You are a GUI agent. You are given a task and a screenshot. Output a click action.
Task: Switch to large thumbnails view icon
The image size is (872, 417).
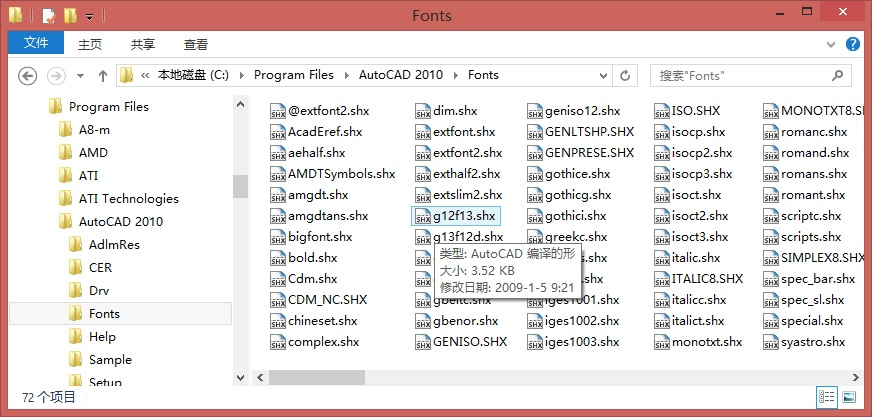pos(849,397)
